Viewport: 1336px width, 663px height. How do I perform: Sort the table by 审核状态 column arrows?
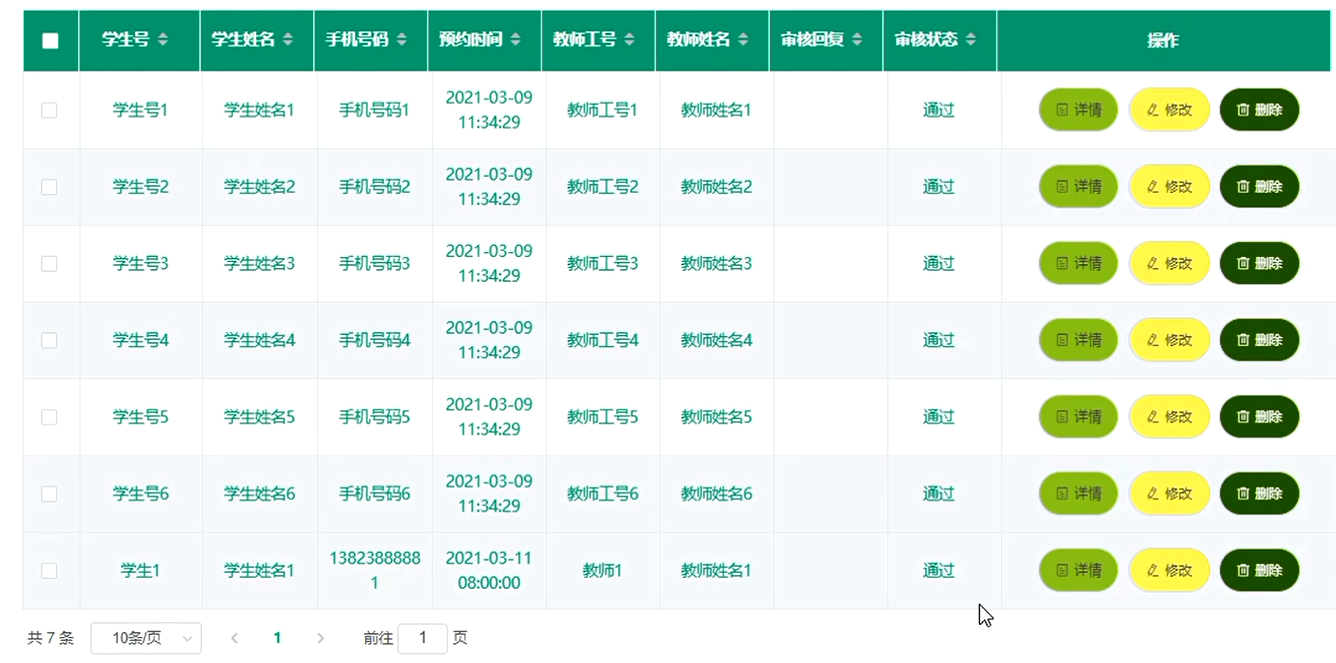[x=971, y=40]
